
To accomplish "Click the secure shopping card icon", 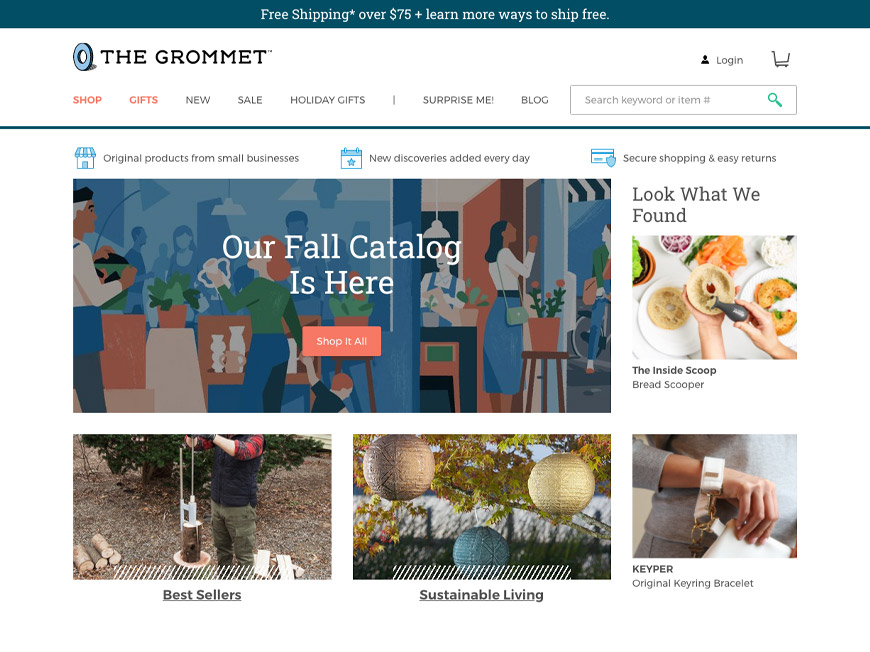I will (x=603, y=158).
